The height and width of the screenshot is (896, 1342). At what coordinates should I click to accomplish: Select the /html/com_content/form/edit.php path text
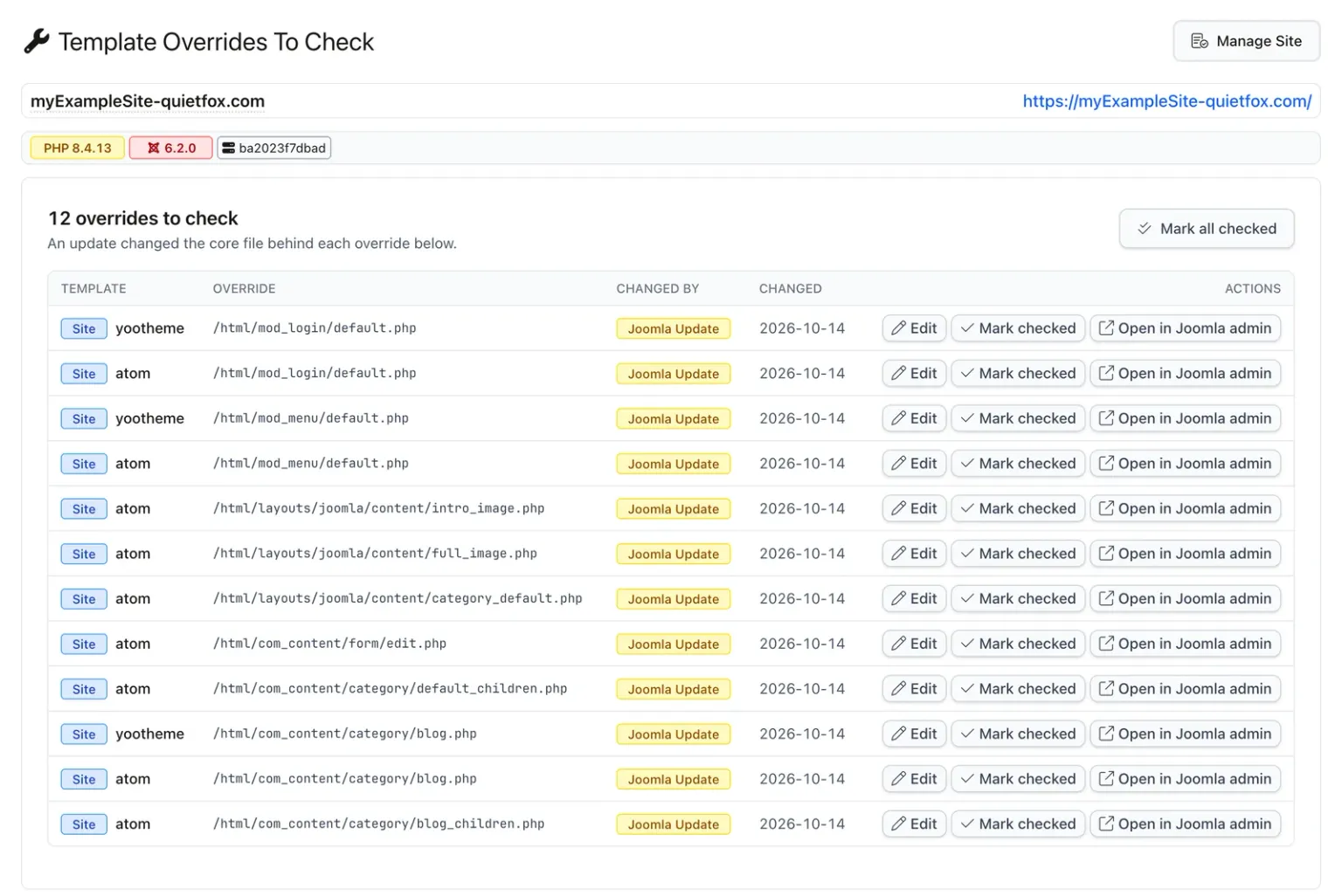click(x=329, y=644)
